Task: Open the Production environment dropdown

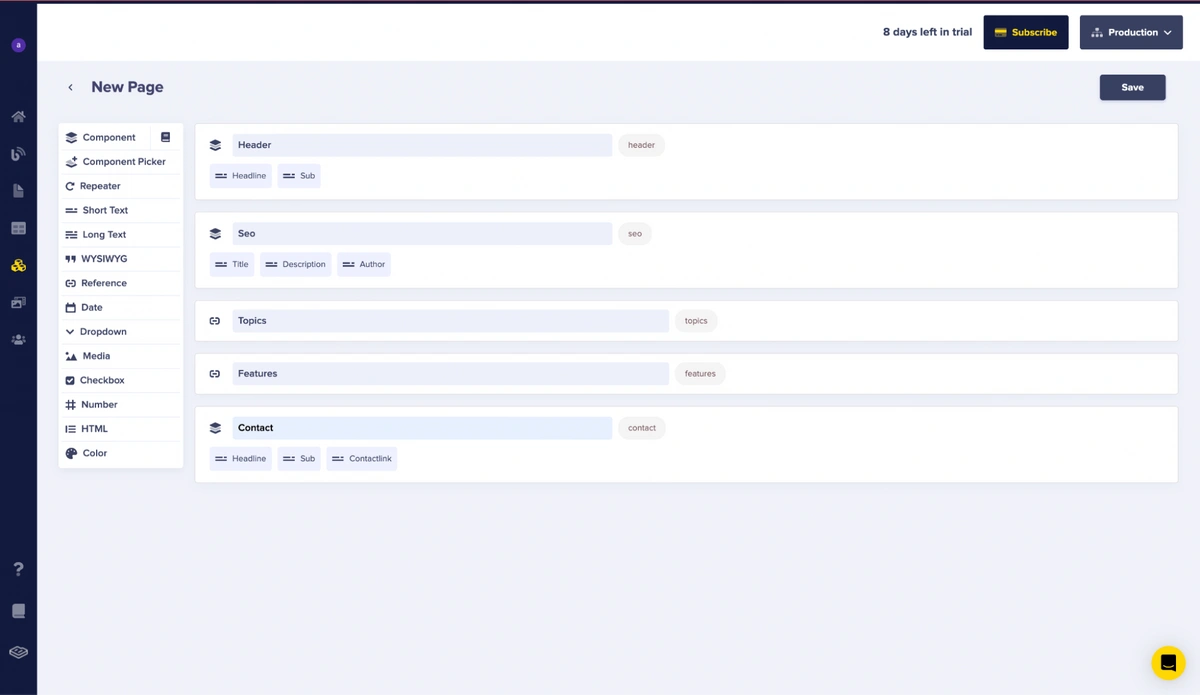Action: pyautogui.click(x=1131, y=32)
